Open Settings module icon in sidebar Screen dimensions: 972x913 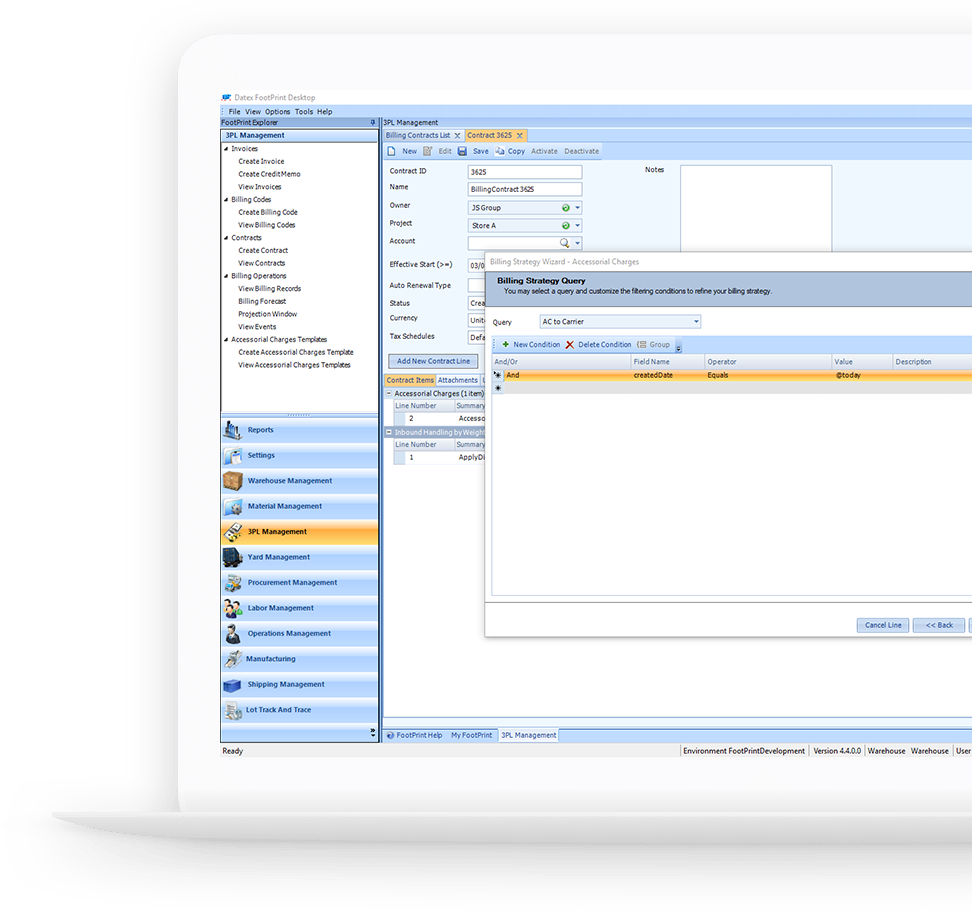[x=233, y=456]
